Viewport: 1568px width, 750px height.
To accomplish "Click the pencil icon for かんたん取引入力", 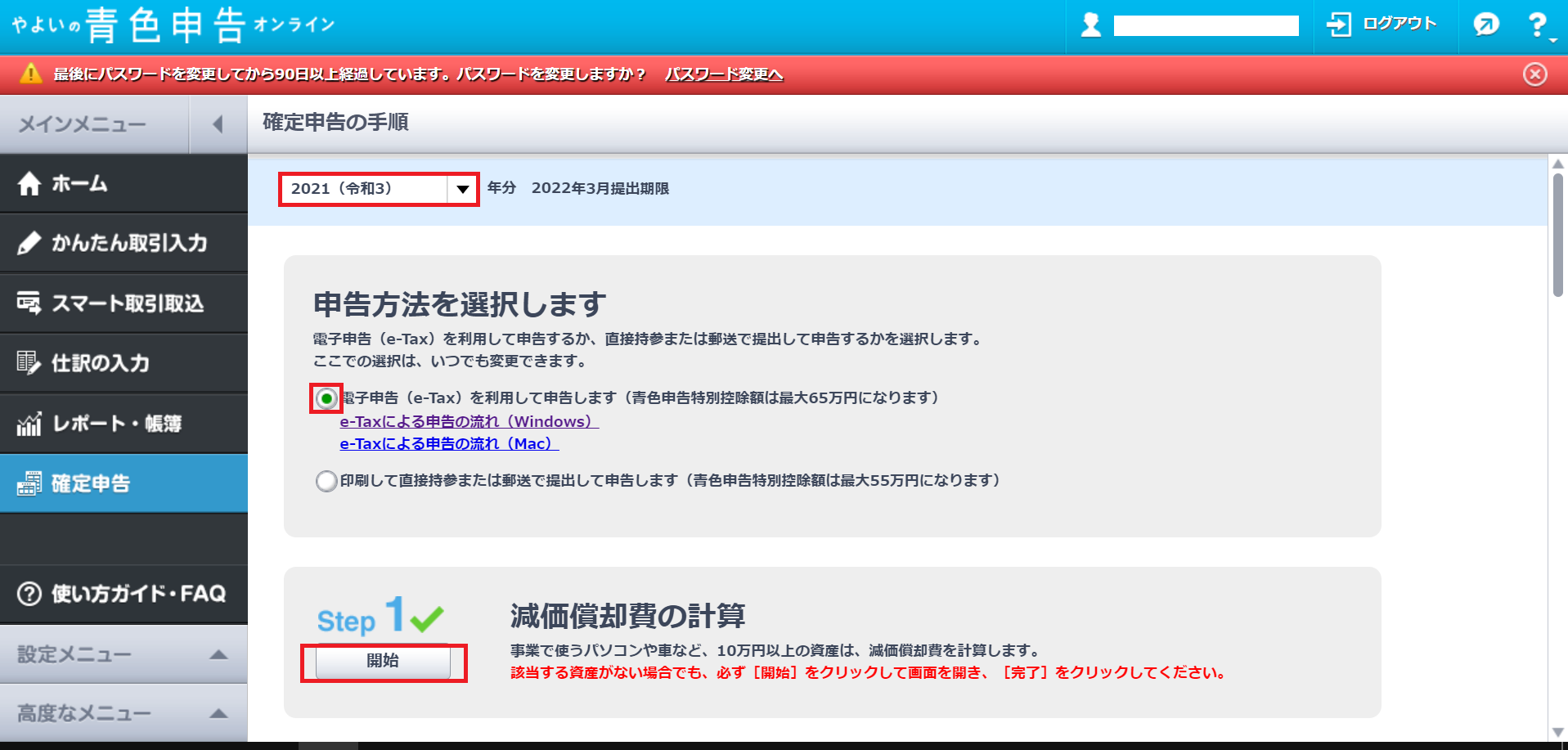I will (29, 243).
